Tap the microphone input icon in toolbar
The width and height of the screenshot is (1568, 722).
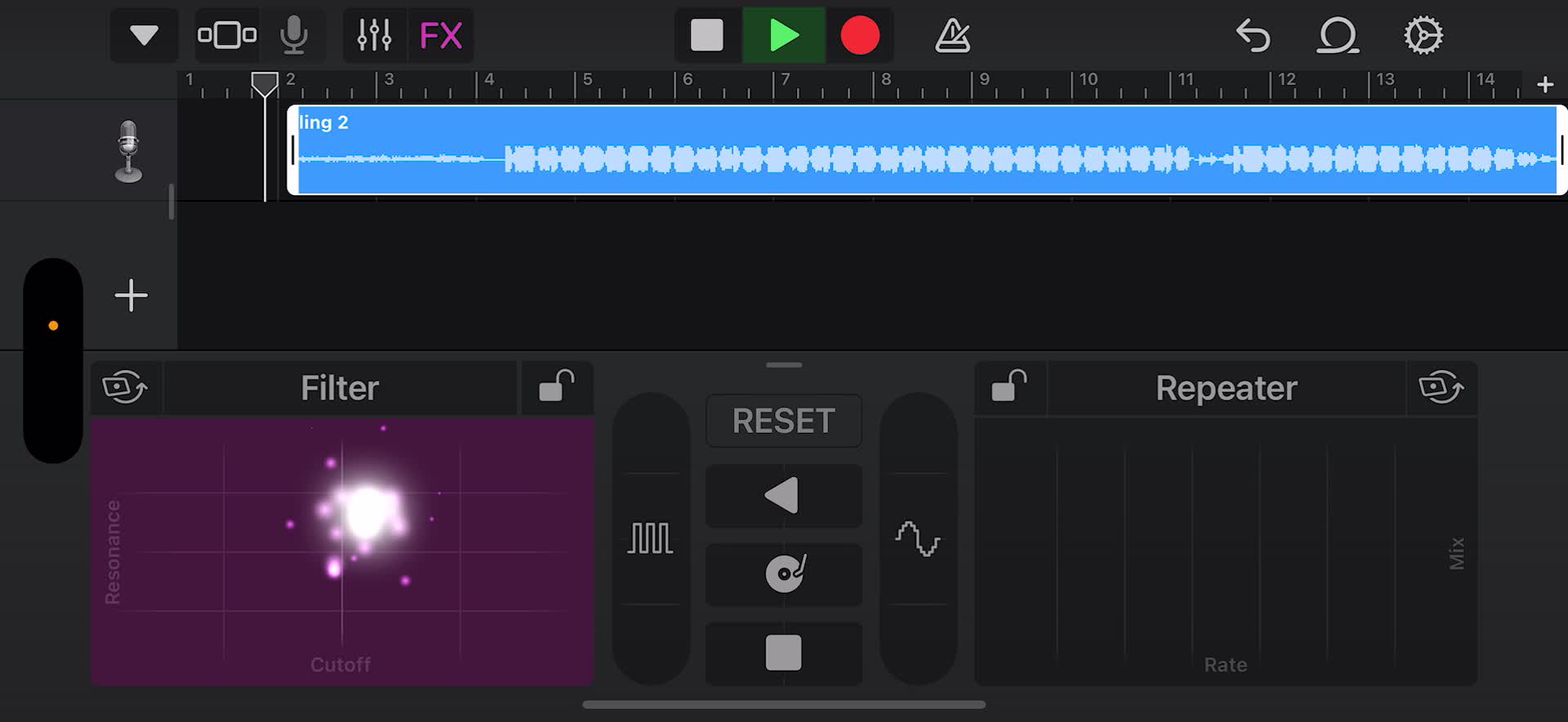(x=294, y=35)
